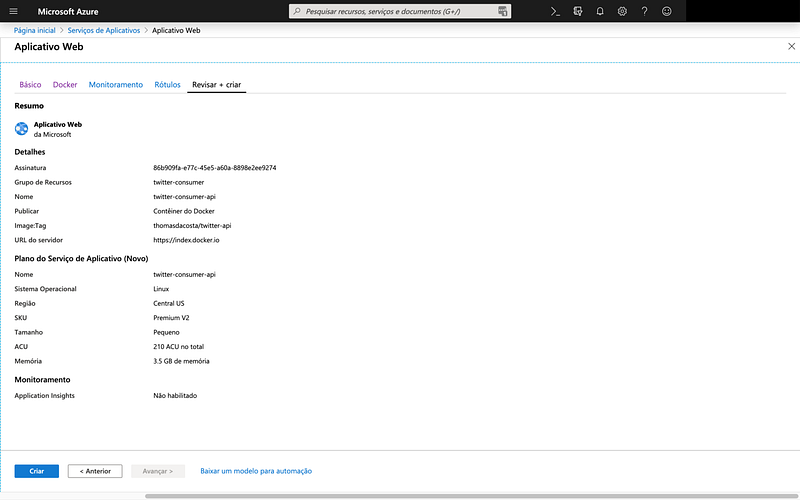The height and width of the screenshot is (500, 800).
Task: Go to Serviços de Aplicativos breadcrumb
Action: pos(104,30)
